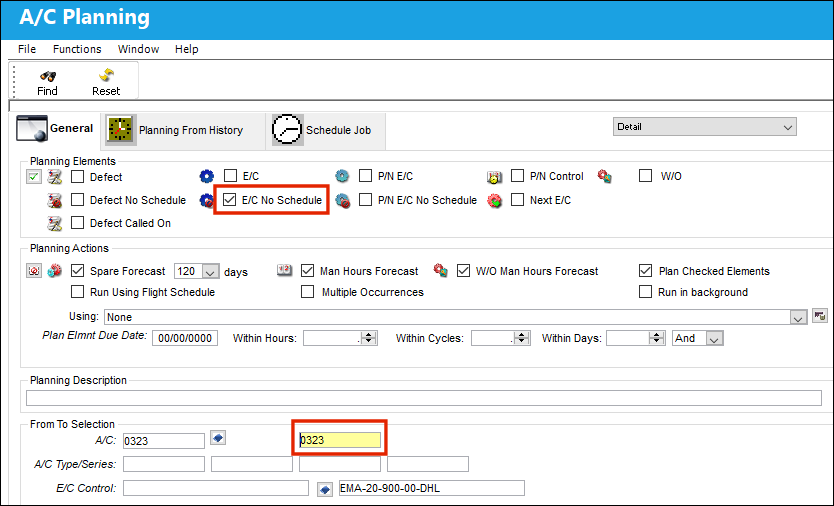Enable Run Using Flight Schedule
The height and width of the screenshot is (506, 834).
pyautogui.click(x=78, y=292)
